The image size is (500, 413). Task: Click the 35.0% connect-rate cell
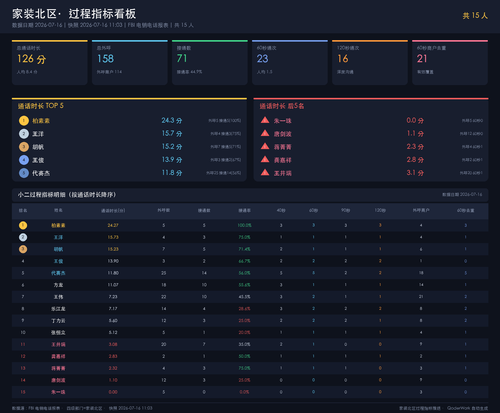(x=244, y=344)
